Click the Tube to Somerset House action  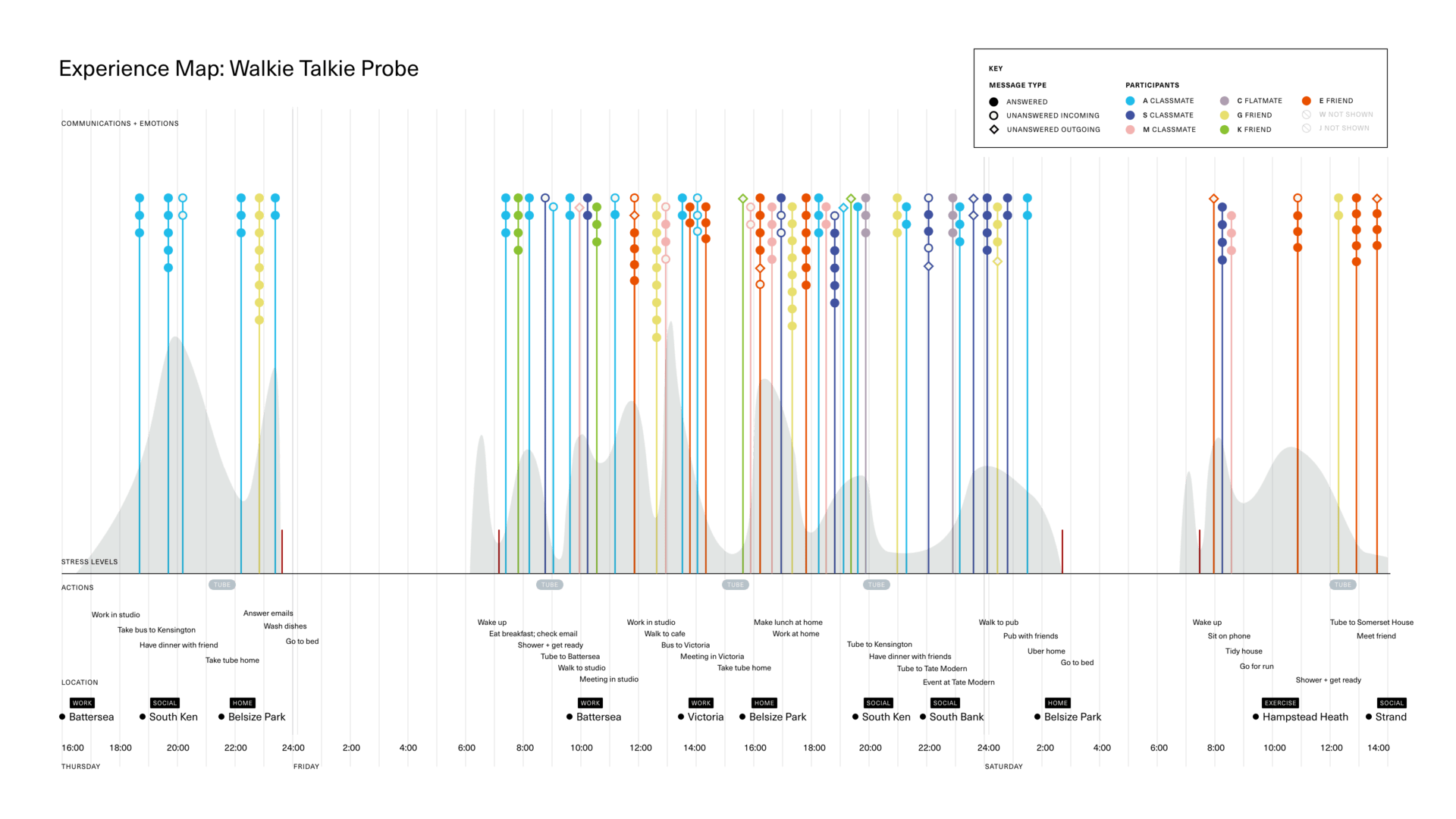pyautogui.click(x=1372, y=623)
